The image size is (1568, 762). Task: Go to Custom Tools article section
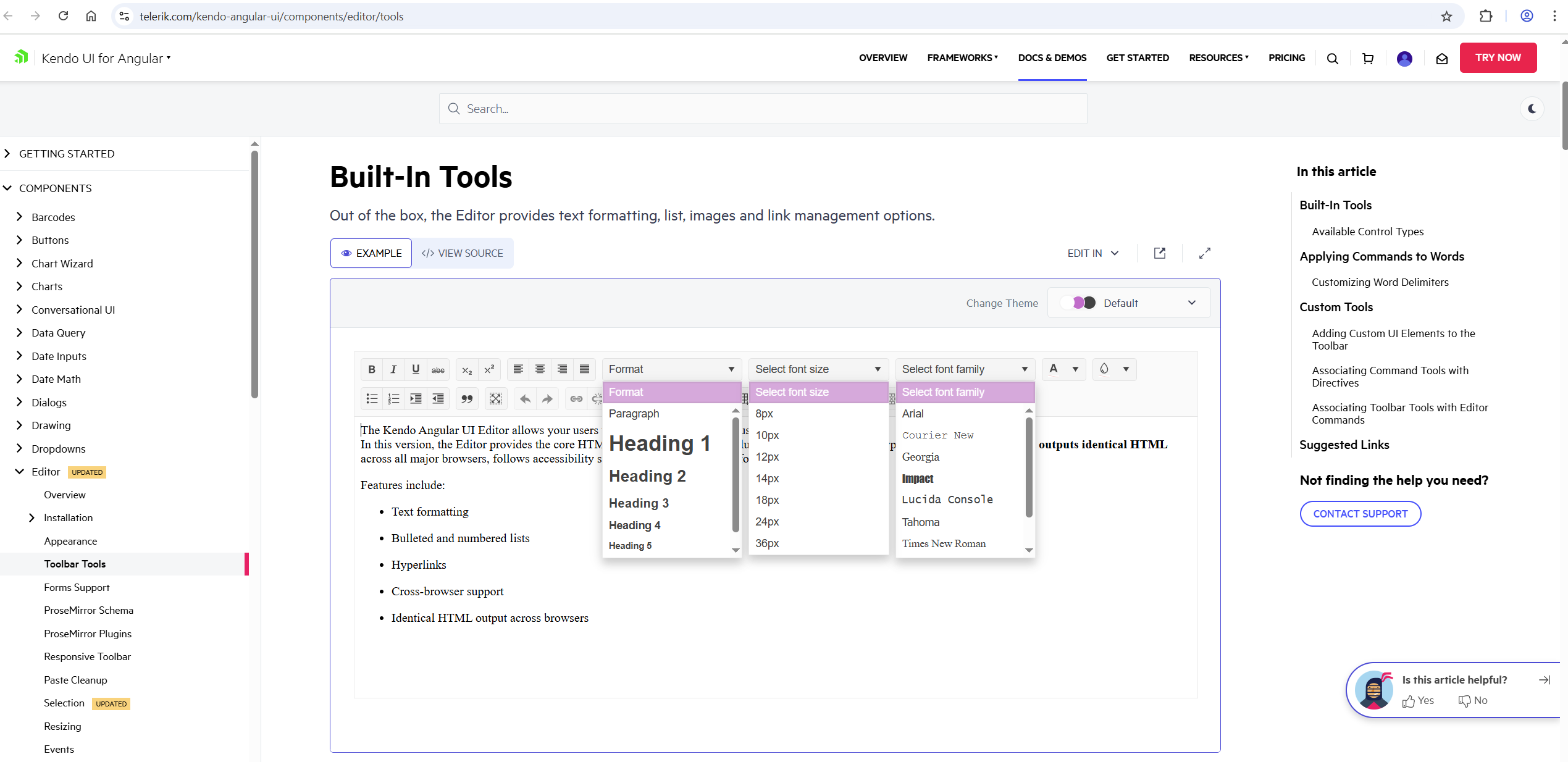click(x=1336, y=307)
